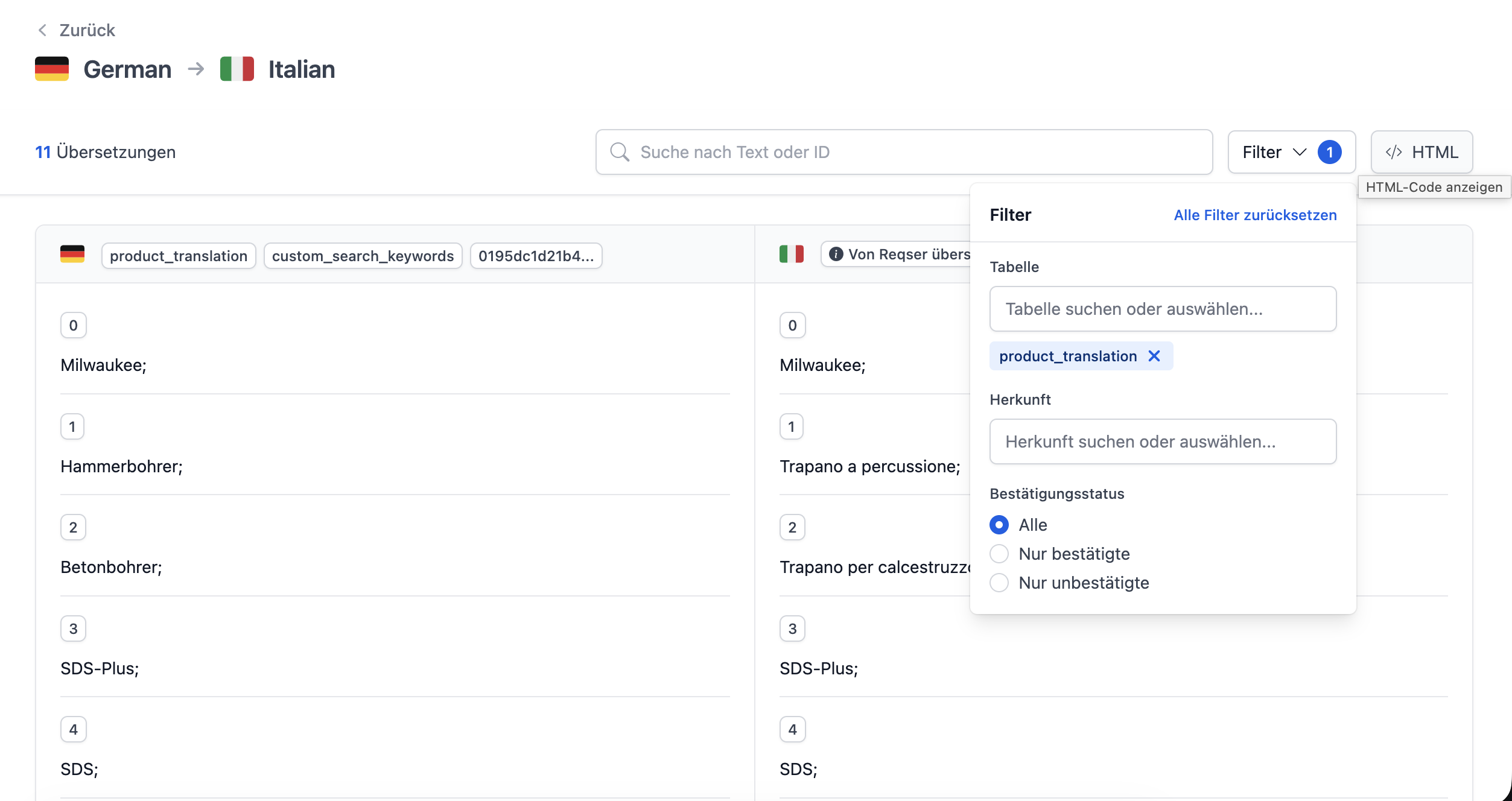Viewport: 1512px width, 801px height.
Task: Click the magnifier icon in the search bar
Action: [x=619, y=152]
